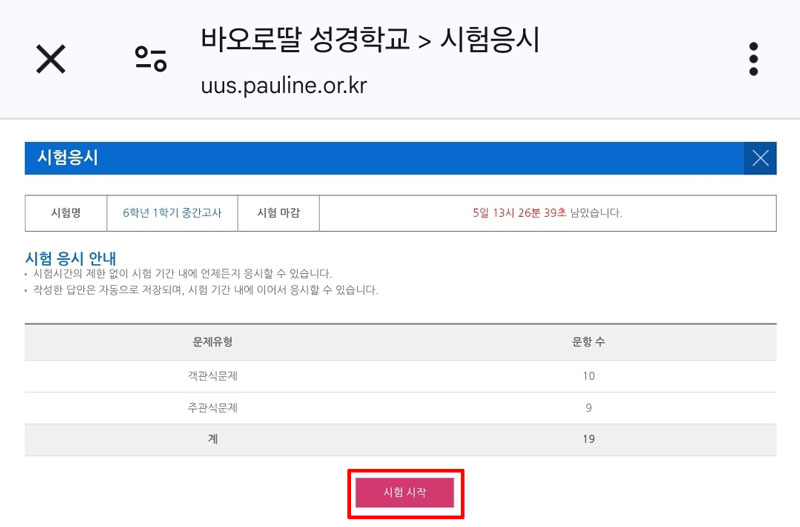The height and width of the screenshot is (527, 800).
Task: Tap the 바오로딸 성경학교 > 시험응시 page title
Action: tap(369, 39)
